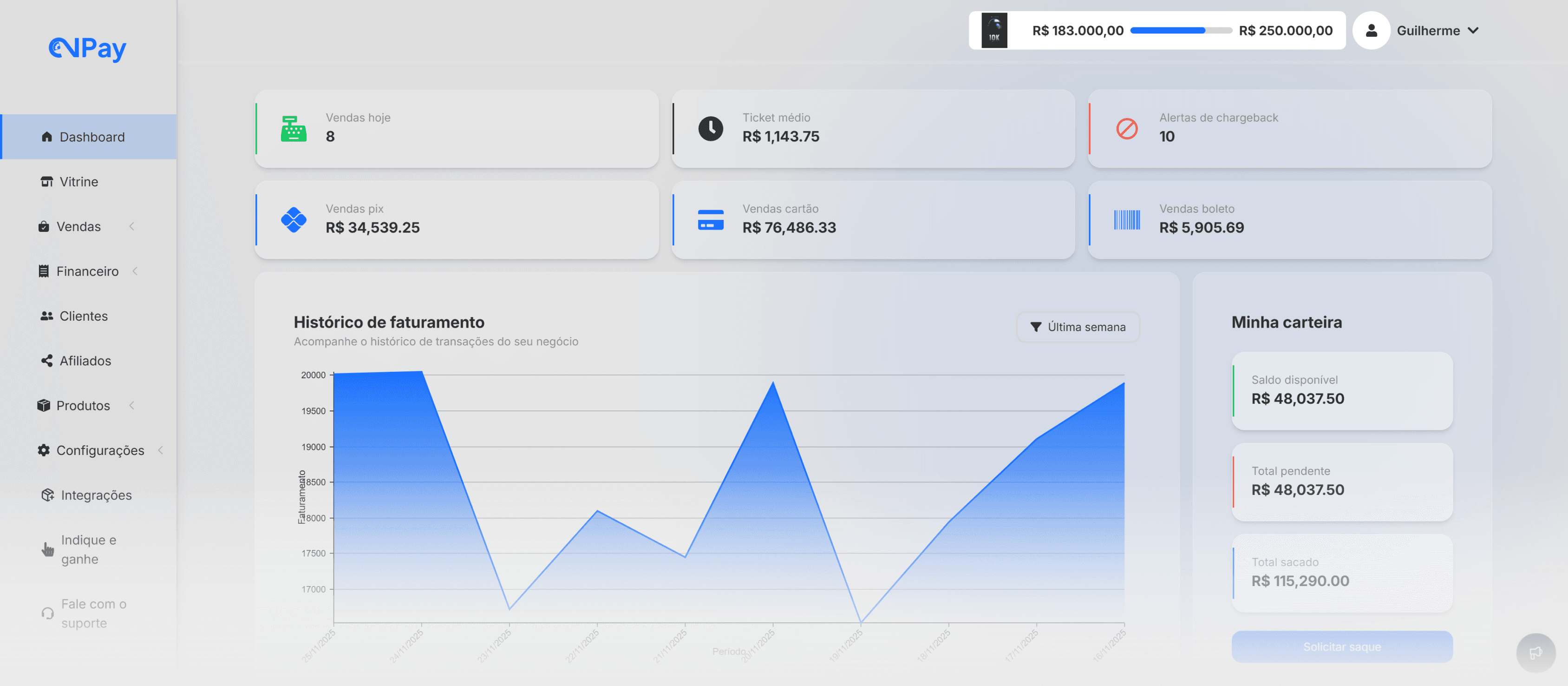Click the credit card Vendas cartão icon
Screen dimensions: 1568x686
click(x=710, y=220)
